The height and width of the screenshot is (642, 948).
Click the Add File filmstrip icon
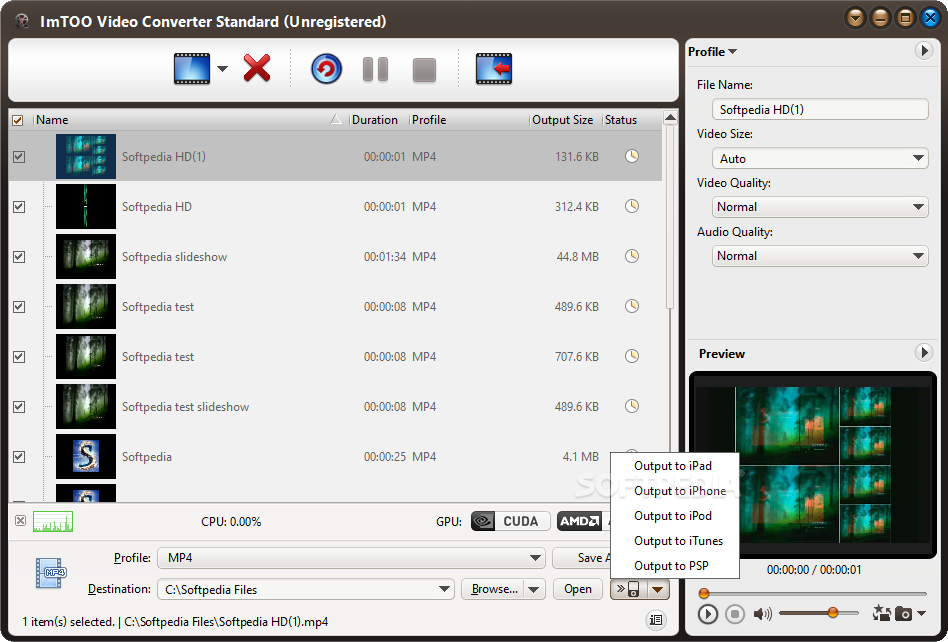(x=192, y=69)
